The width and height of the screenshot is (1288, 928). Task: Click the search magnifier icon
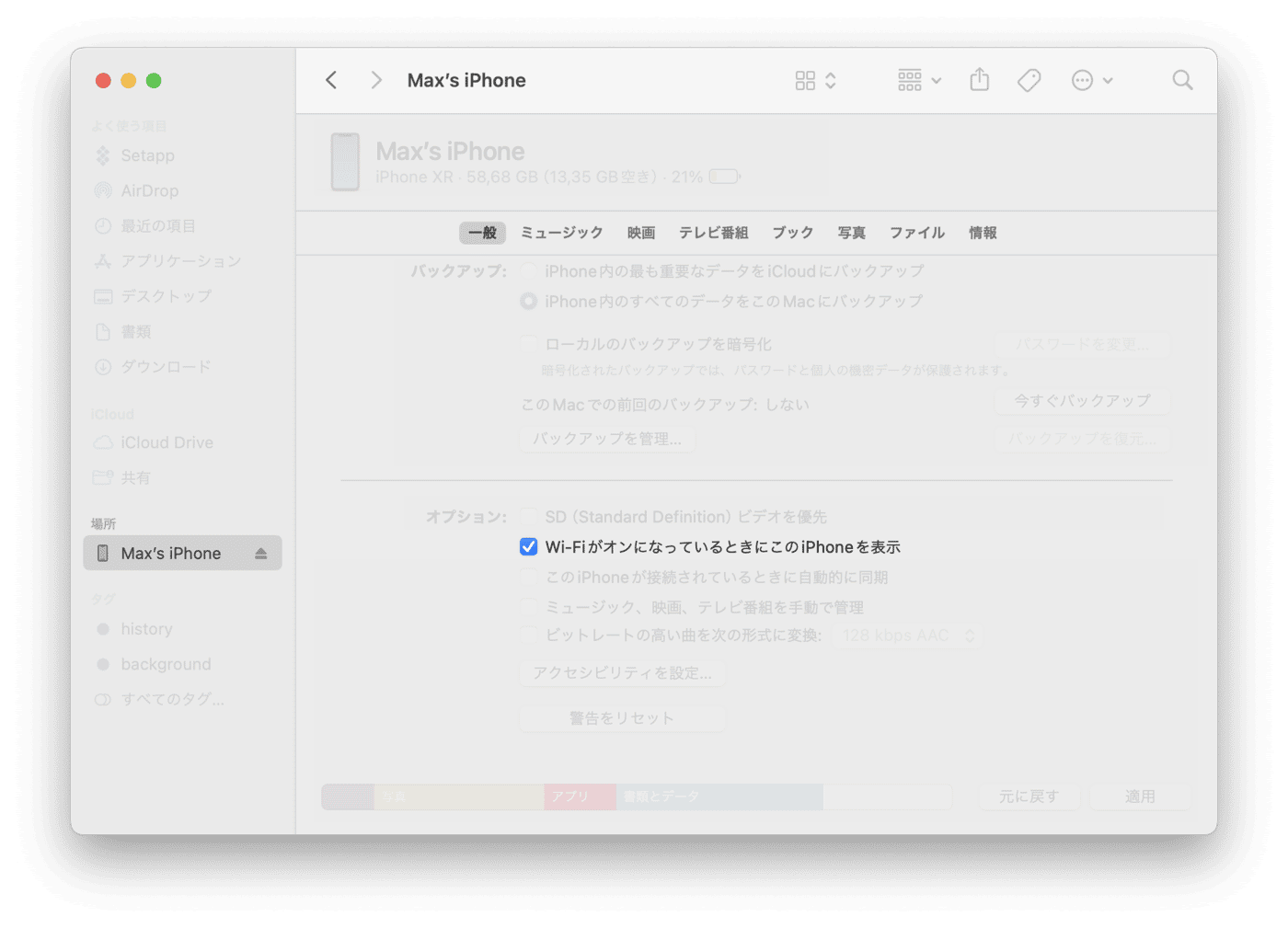(1182, 81)
